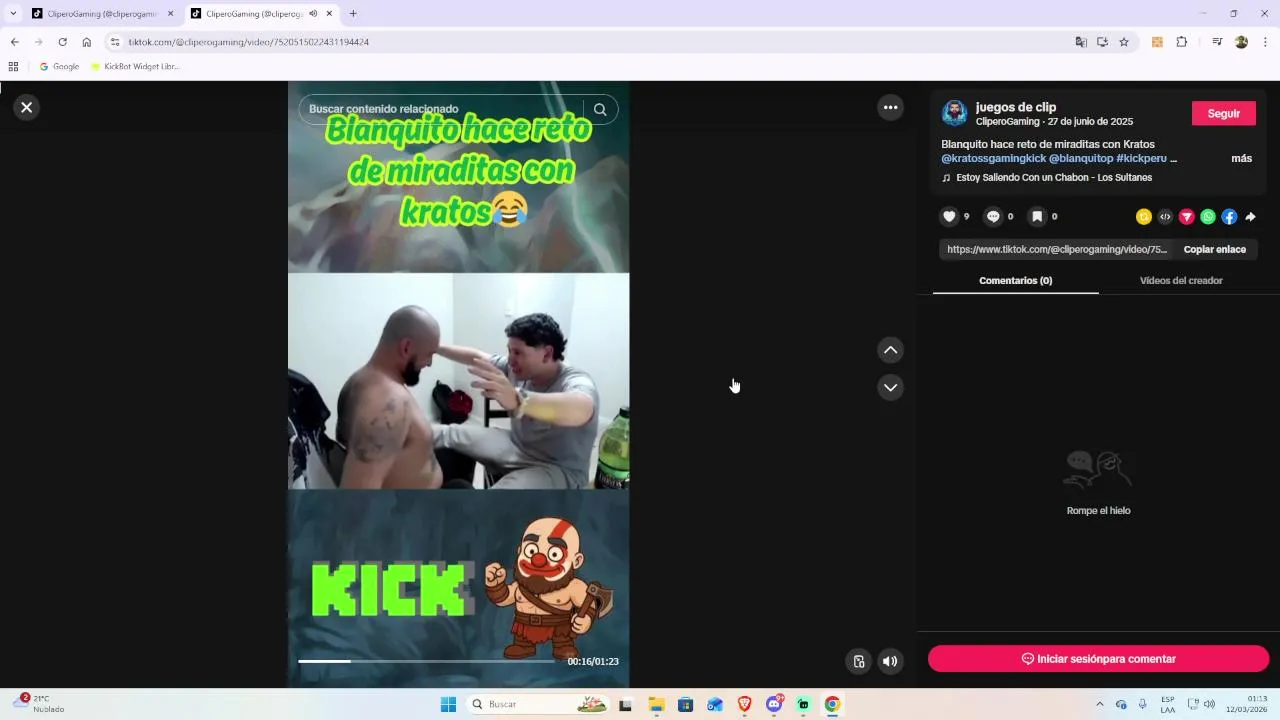Mute the video sound
Viewport: 1280px width, 720px height.
(x=890, y=661)
